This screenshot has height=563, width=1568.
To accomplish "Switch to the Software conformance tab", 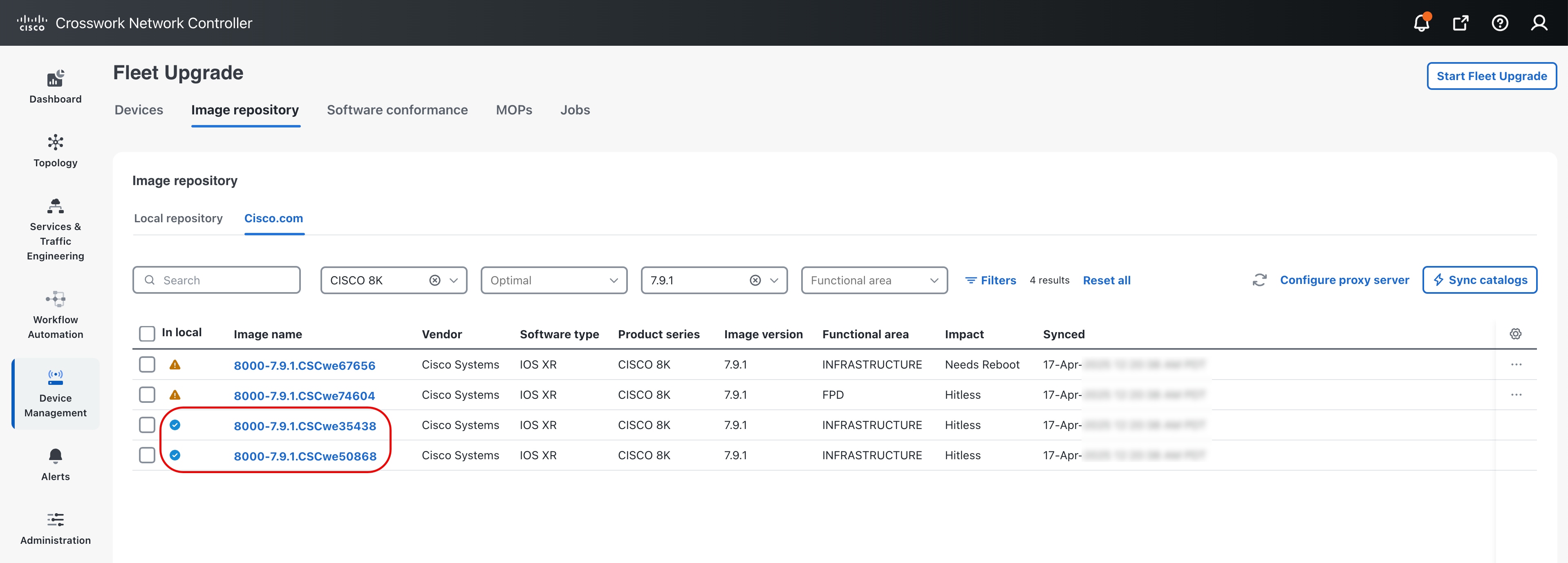I will (397, 110).
